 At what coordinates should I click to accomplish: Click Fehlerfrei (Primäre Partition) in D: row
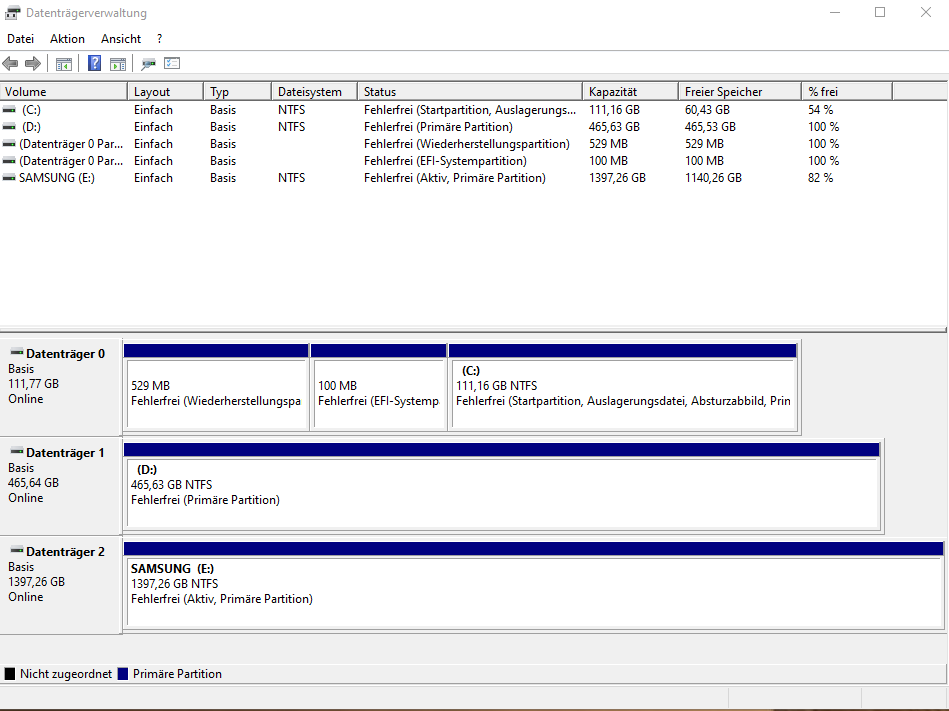438,127
